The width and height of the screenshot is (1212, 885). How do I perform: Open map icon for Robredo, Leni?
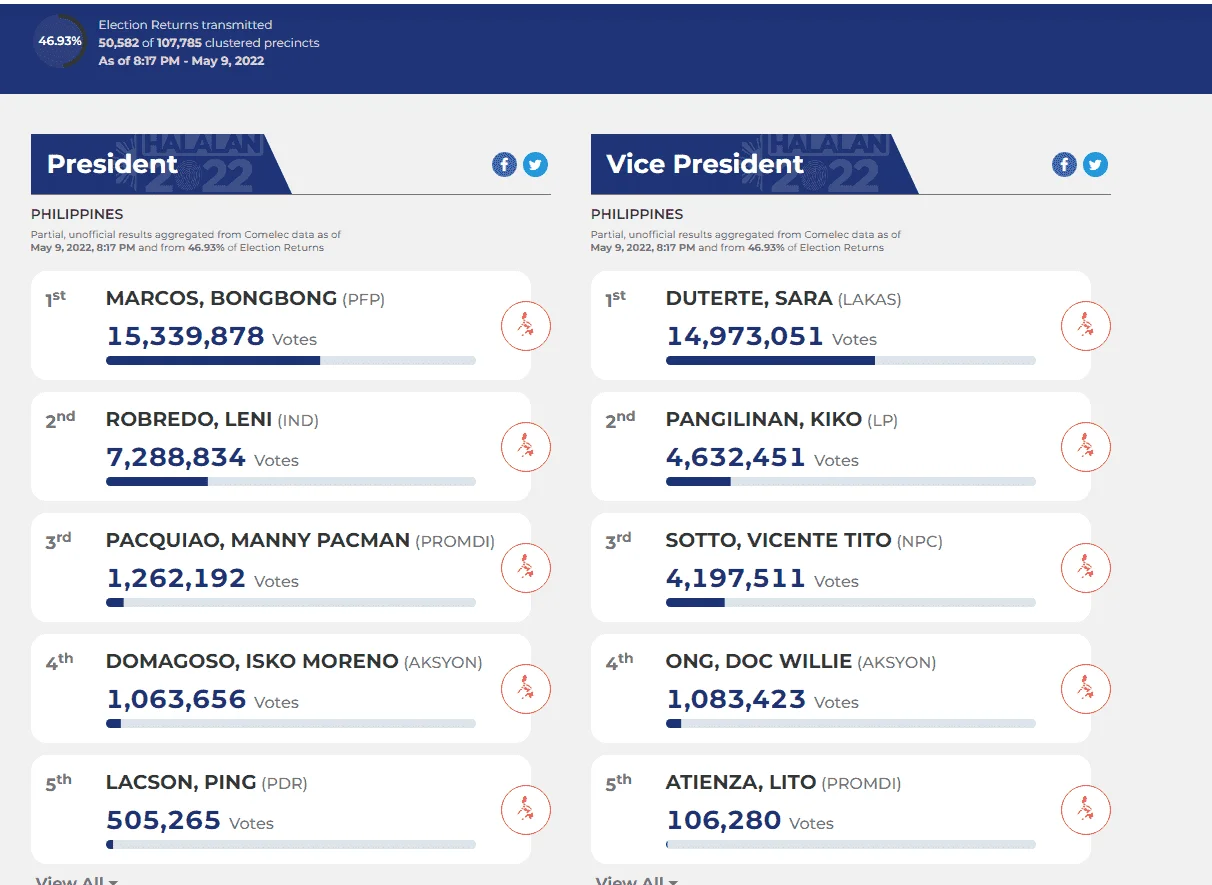pos(526,447)
